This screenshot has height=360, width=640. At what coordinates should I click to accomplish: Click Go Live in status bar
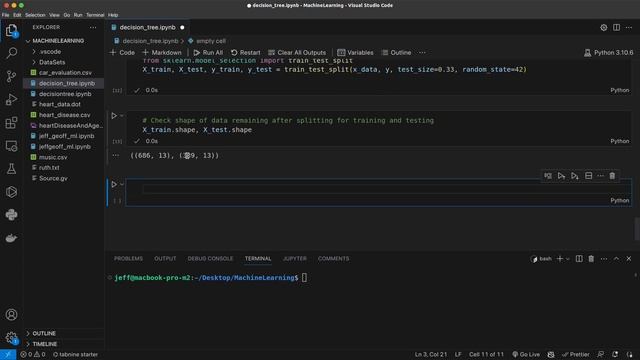(526, 354)
